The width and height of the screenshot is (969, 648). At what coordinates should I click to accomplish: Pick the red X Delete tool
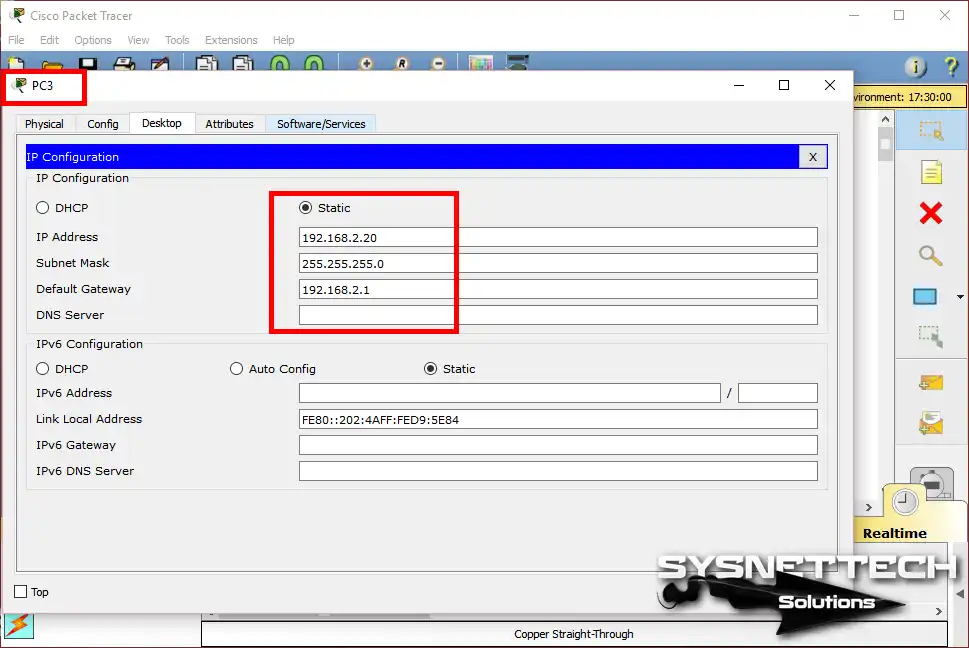pos(931,213)
